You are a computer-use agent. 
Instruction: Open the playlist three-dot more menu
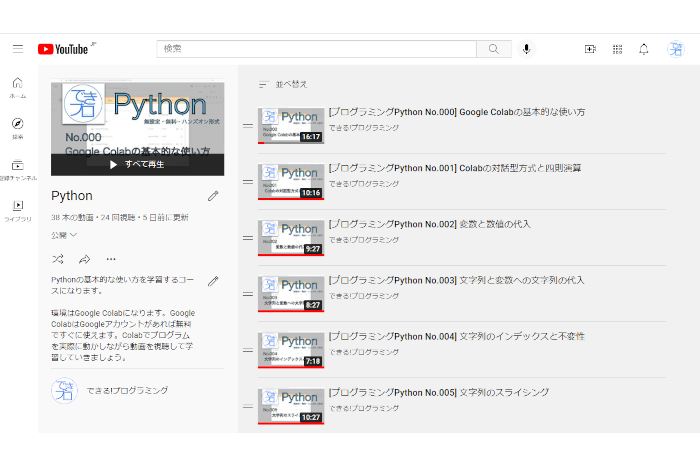(x=111, y=259)
